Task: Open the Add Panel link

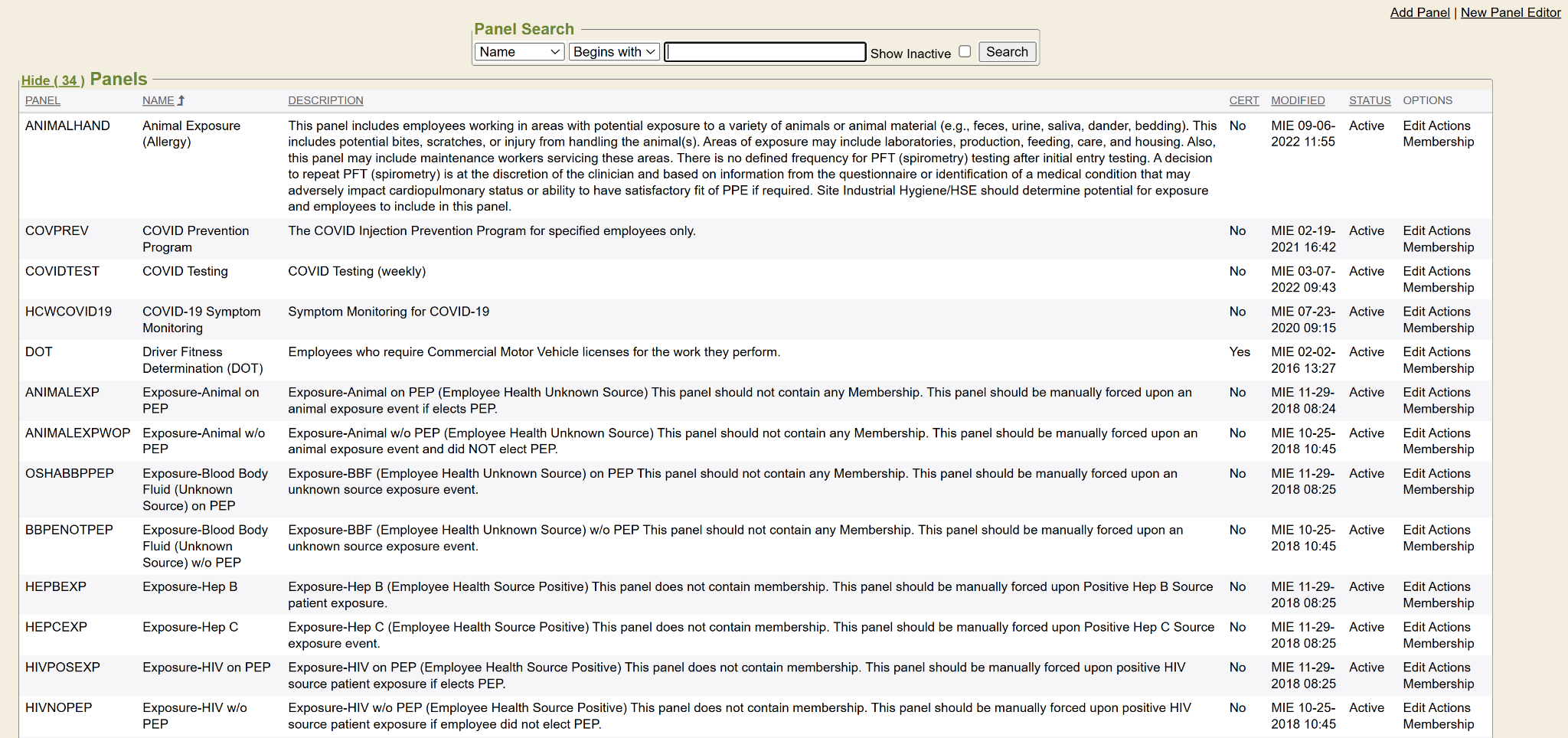Action: 1419,12
